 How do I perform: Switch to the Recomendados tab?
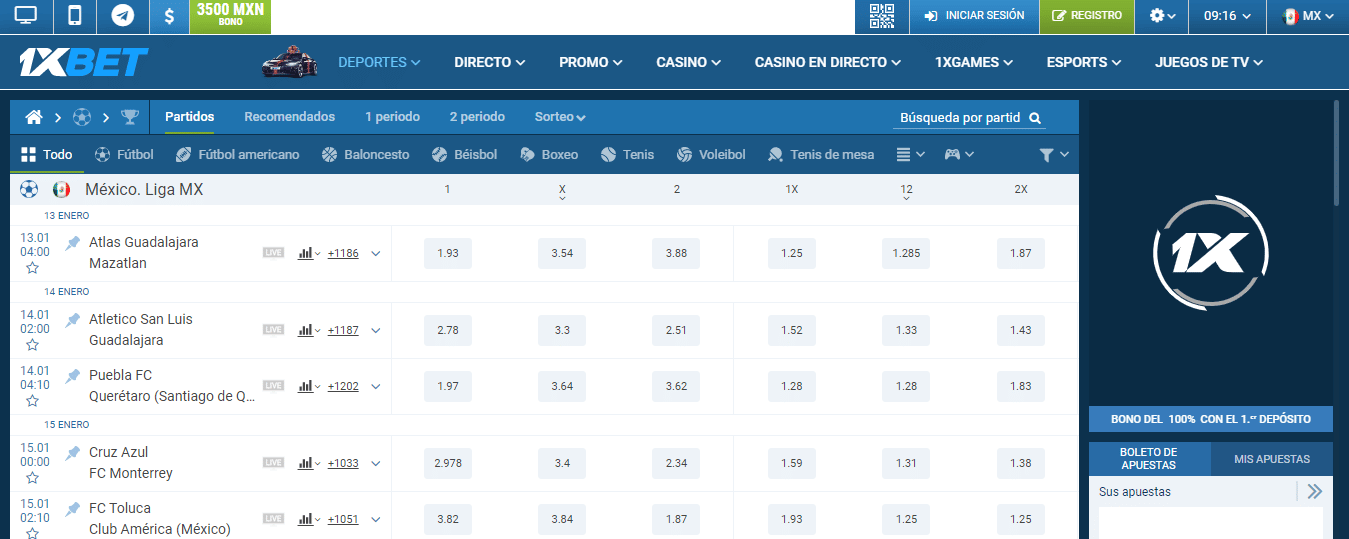point(289,117)
